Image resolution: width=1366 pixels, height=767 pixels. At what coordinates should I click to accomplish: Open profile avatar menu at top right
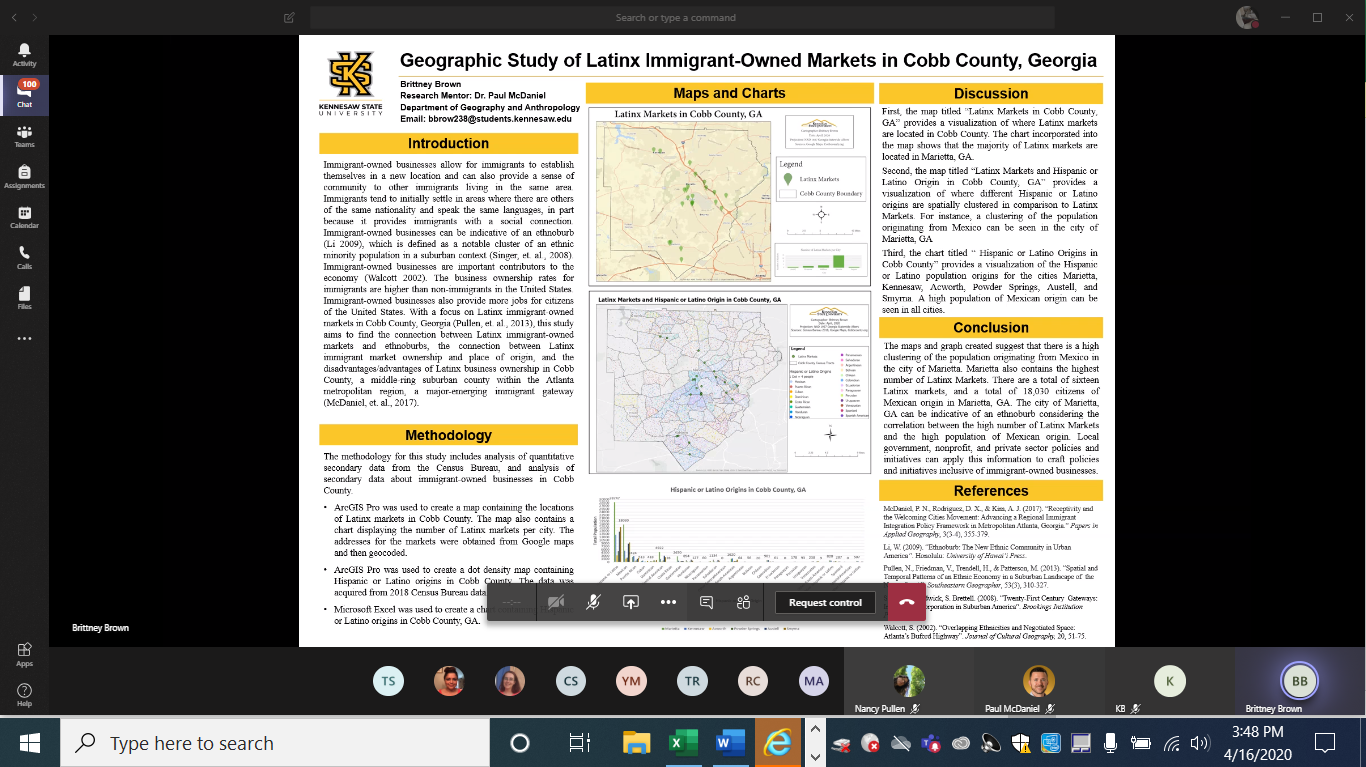coord(1246,17)
